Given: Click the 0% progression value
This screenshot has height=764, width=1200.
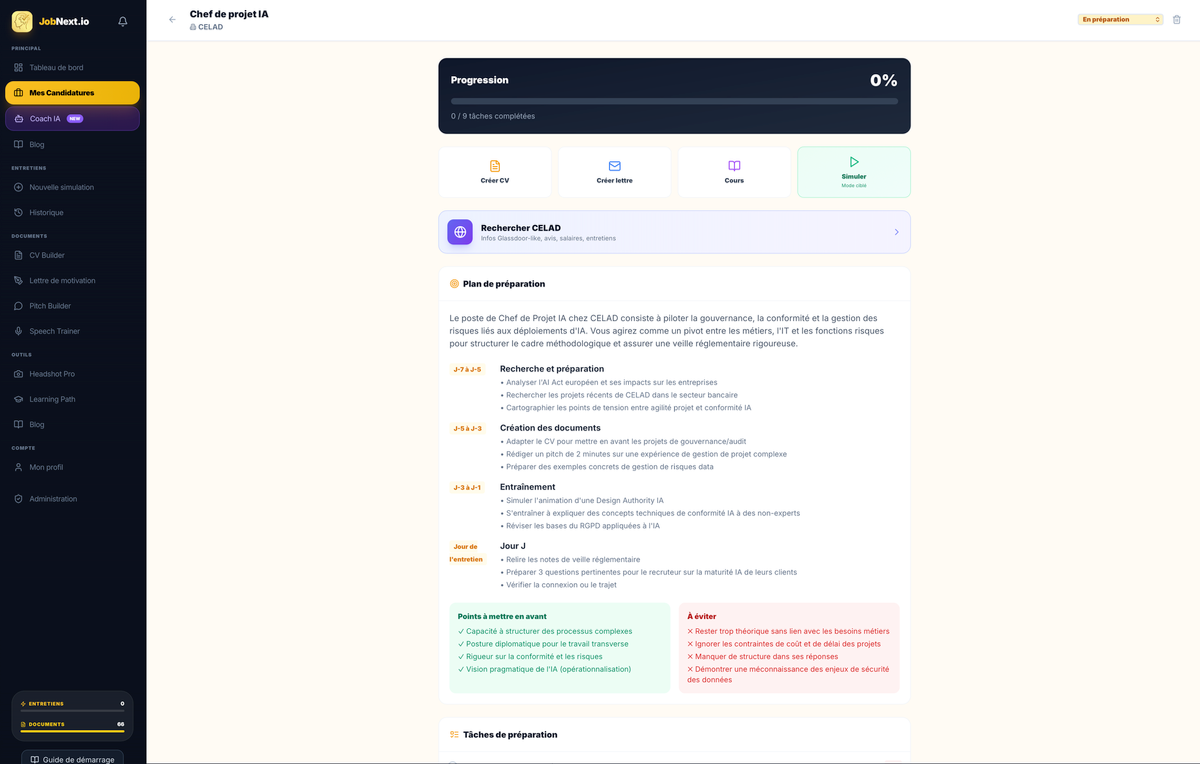Looking at the screenshot, I should [884, 81].
